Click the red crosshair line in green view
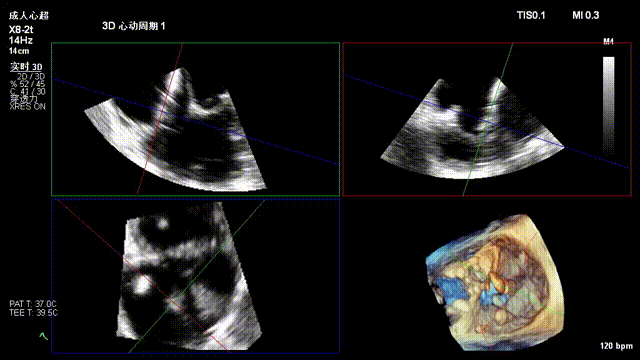Image resolution: width=640 pixels, height=360 pixels. click(160, 118)
